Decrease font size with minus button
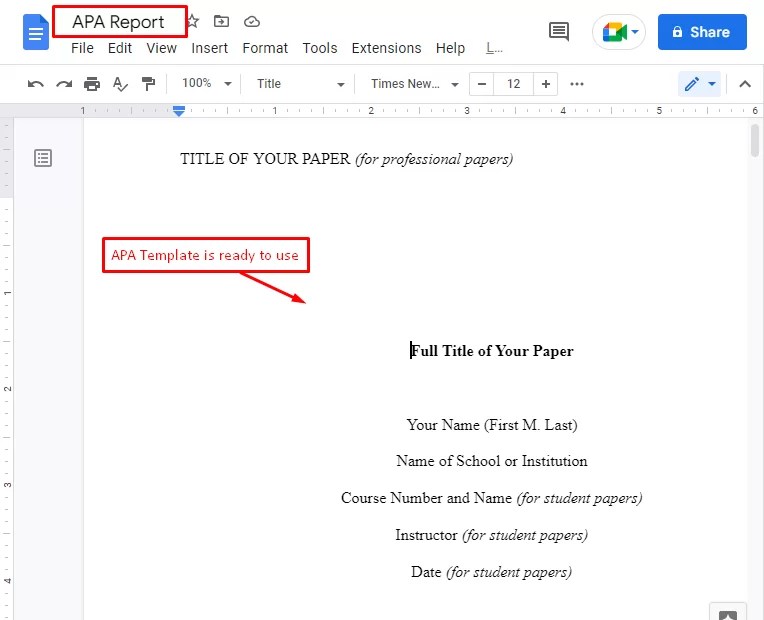764x620 pixels. tap(482, 84)
